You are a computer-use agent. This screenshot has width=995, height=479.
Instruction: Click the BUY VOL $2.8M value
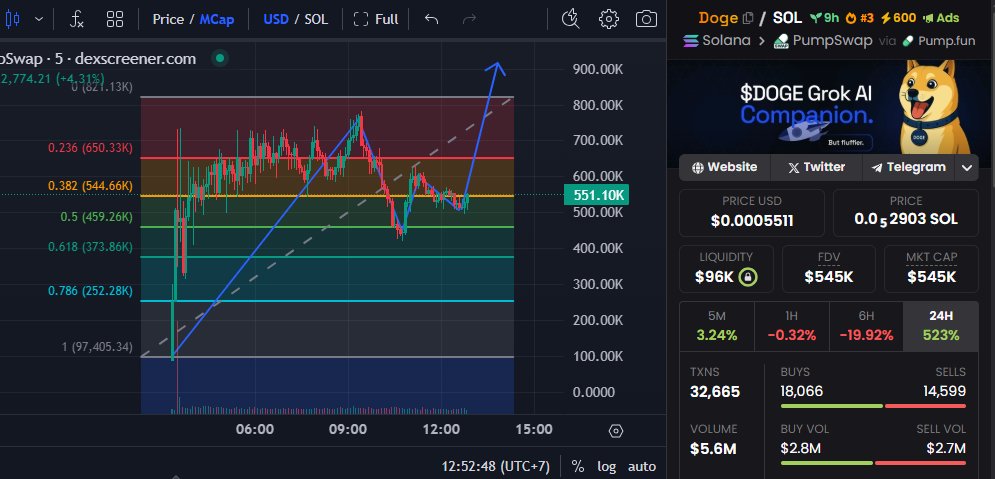click(x=801, y=449)
